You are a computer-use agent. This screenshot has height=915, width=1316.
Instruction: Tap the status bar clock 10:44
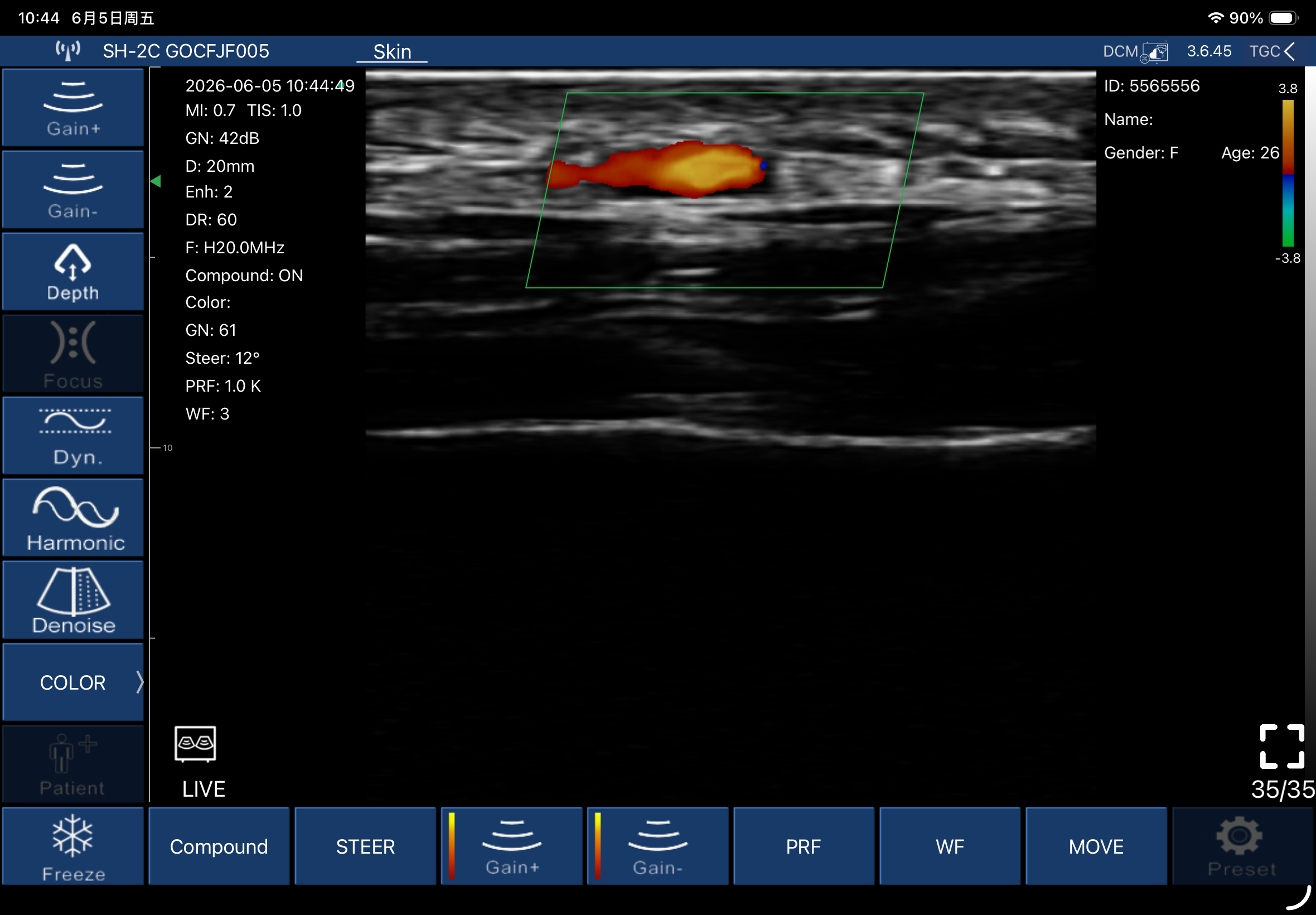click(x=39, y=18)
